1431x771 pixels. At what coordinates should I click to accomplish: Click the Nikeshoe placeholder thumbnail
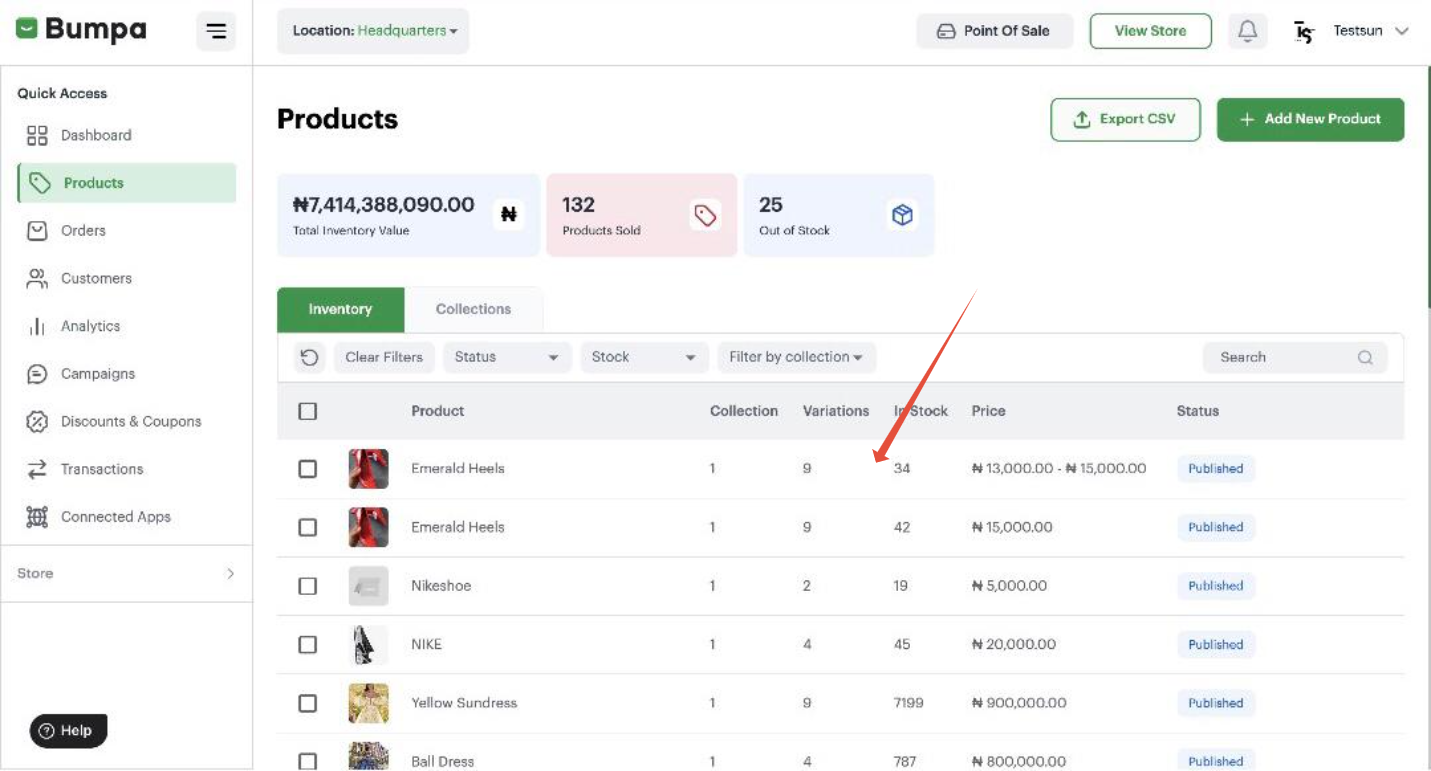[368, 586]
